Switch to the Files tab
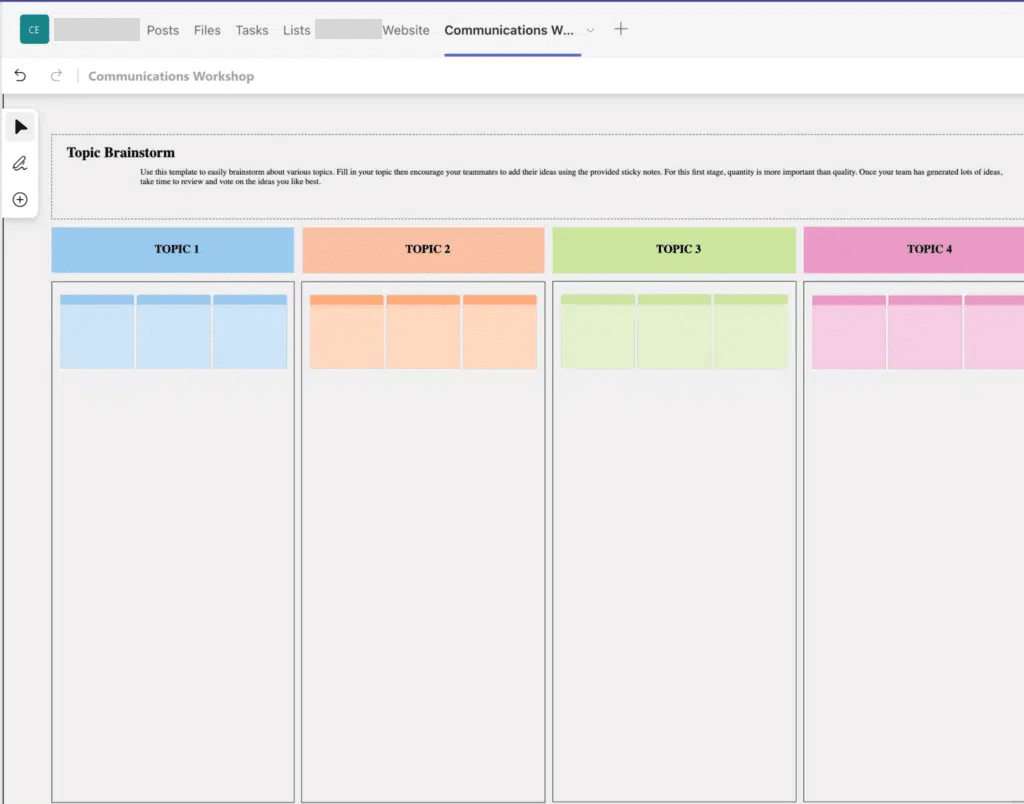Image resolution: width=1024 pixels, height=804 pixels. tap(207, 30)
